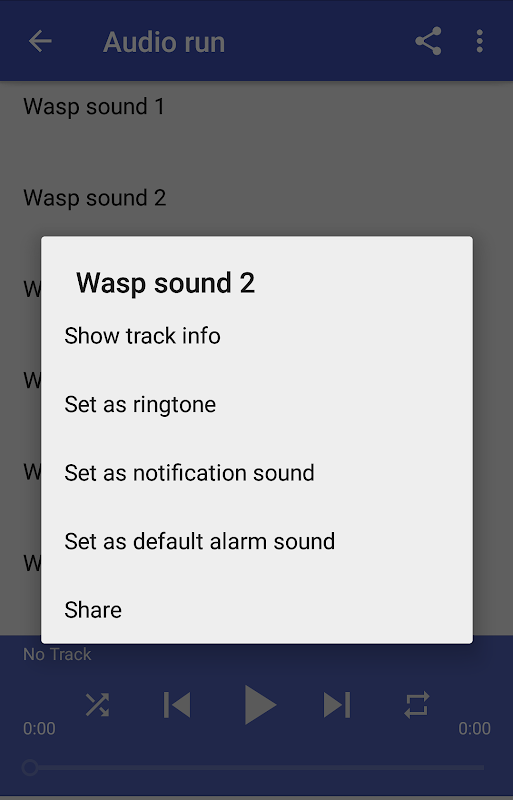The width and height of the screenshot is (513, 800).
Task: Select Set as default alarm sound
Action: (257, 541)
